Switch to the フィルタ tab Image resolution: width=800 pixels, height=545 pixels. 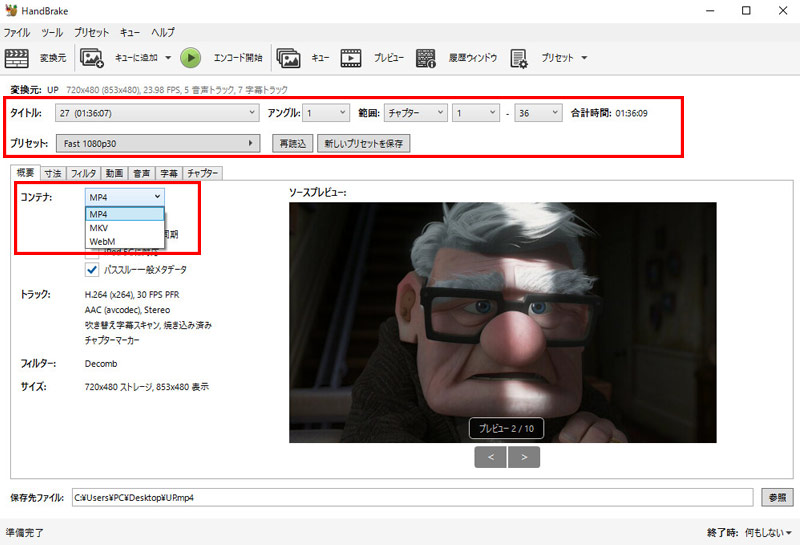[84, 174]
